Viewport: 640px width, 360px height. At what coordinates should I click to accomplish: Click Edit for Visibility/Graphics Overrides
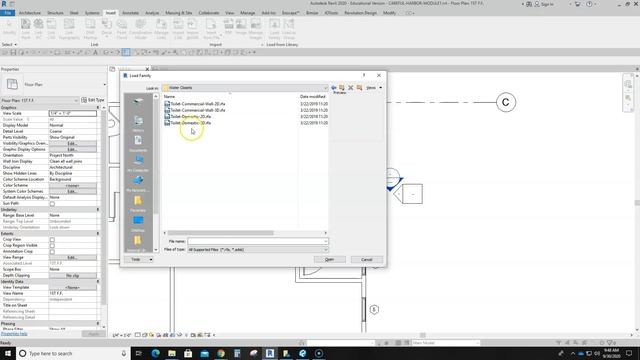[73, 144]
